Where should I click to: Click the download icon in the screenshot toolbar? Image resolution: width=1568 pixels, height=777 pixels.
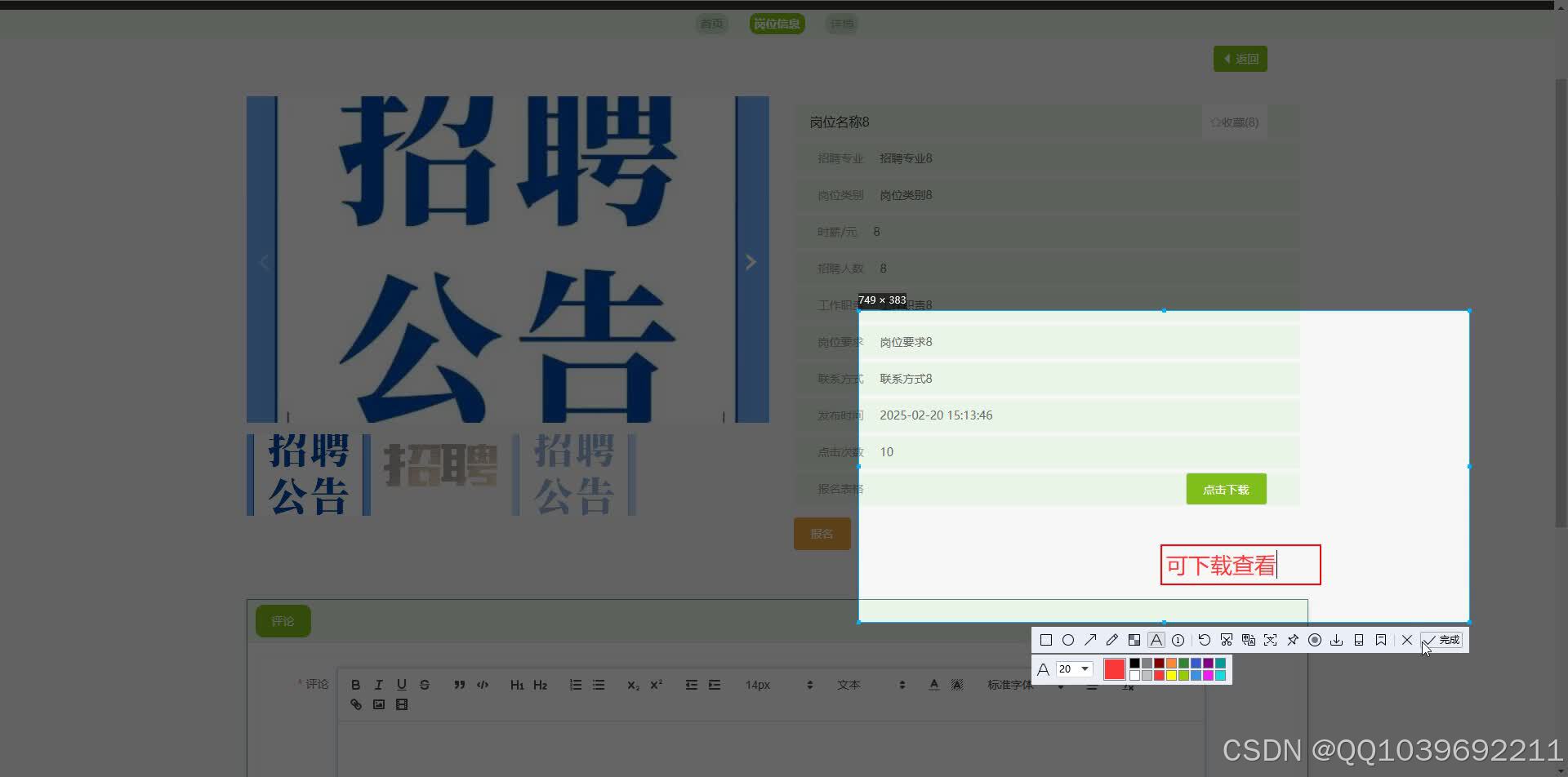pos(1336,640)
